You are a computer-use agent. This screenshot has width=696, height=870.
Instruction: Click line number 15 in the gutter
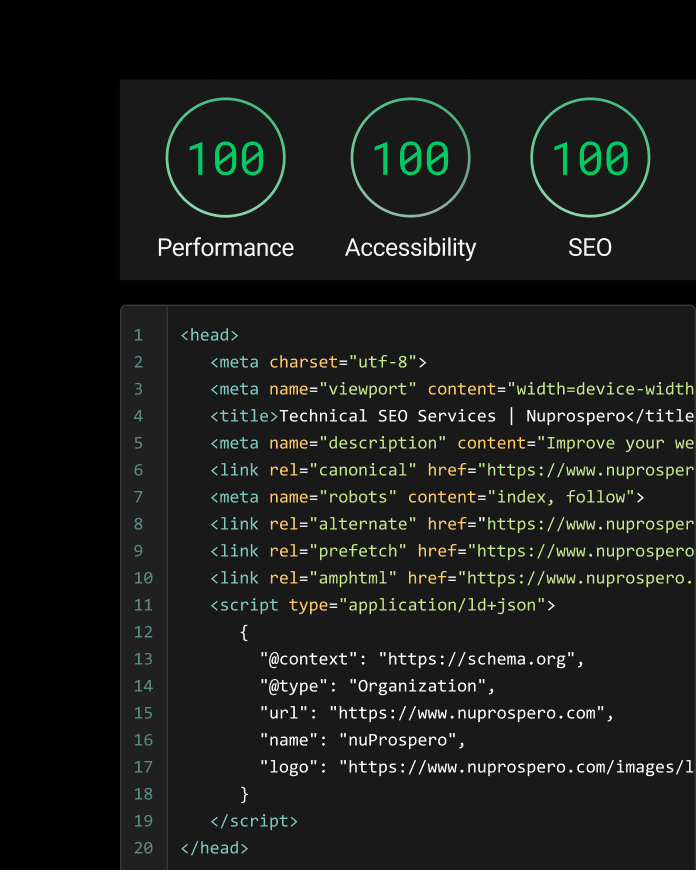coord(143,713)
